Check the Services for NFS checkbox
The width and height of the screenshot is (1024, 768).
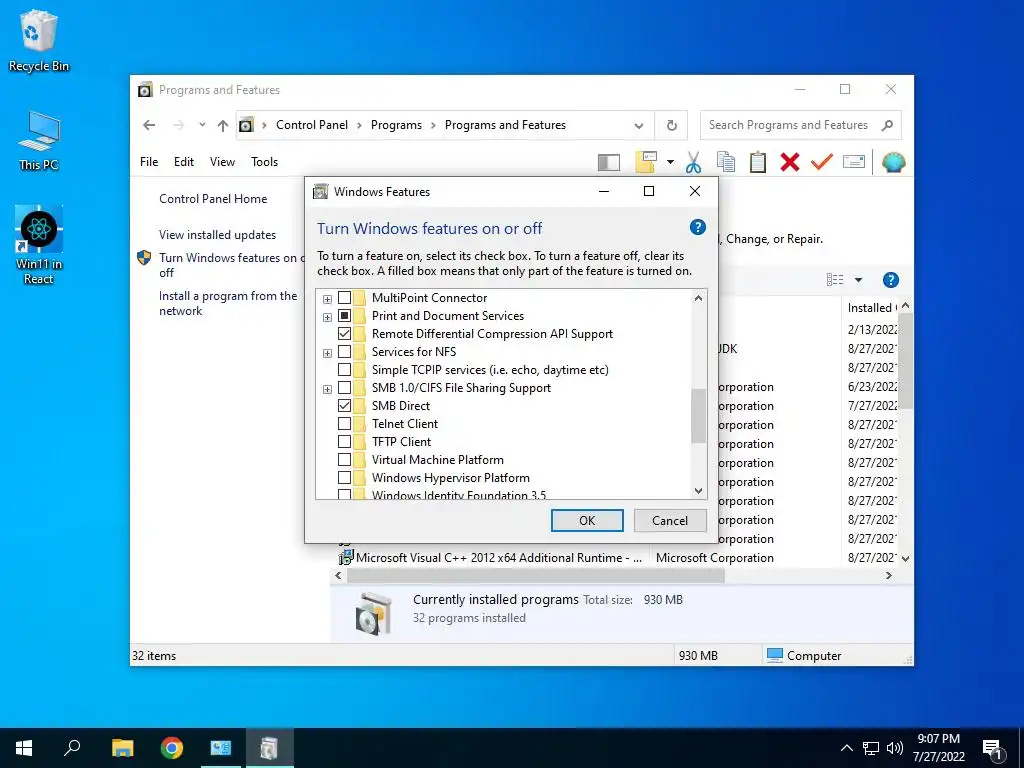pyautogui.click(x=344, y=352)
